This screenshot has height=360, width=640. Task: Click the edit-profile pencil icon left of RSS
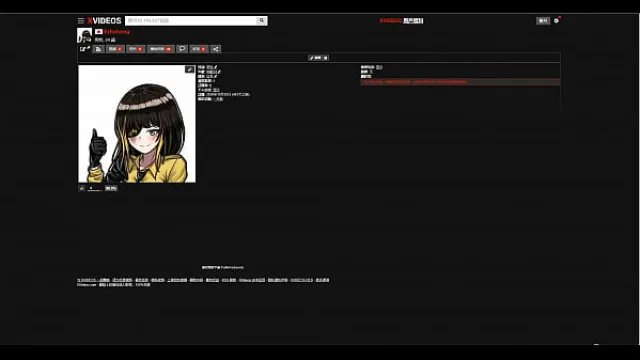(84, 49)
